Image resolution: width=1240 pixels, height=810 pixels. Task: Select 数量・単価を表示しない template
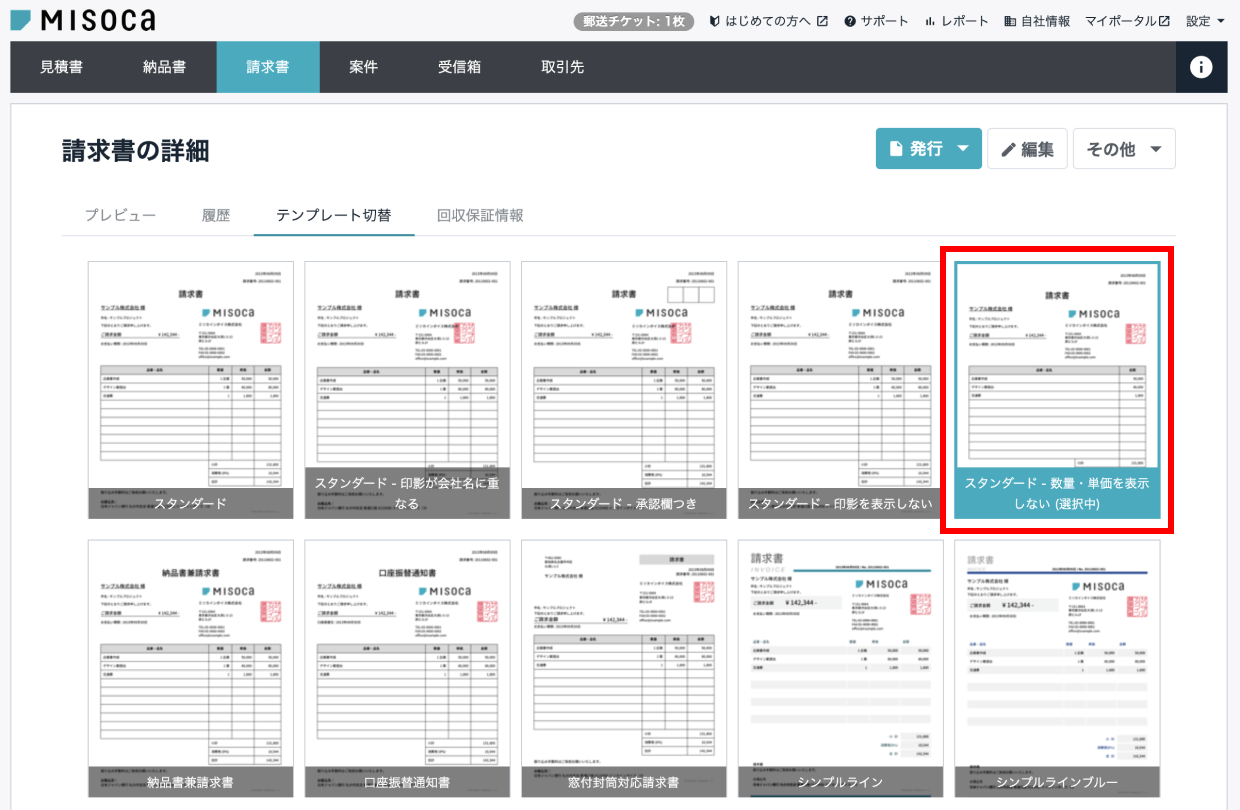1057,390
